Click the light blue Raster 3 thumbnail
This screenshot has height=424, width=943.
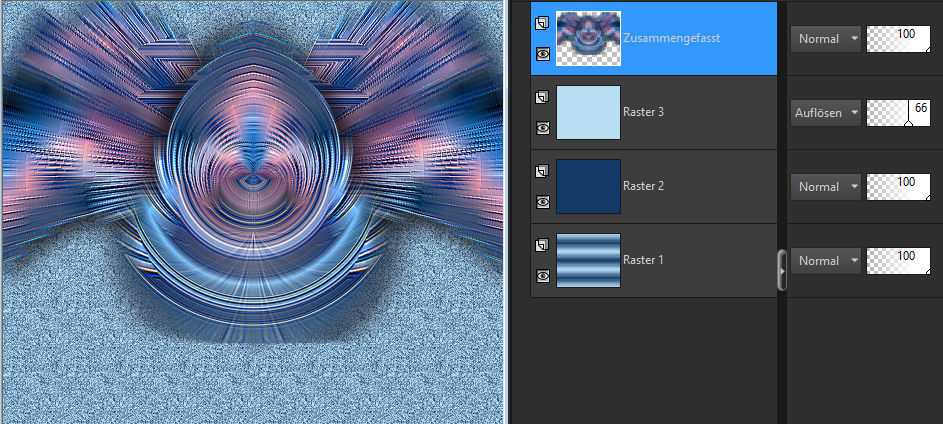click(588, 112)
